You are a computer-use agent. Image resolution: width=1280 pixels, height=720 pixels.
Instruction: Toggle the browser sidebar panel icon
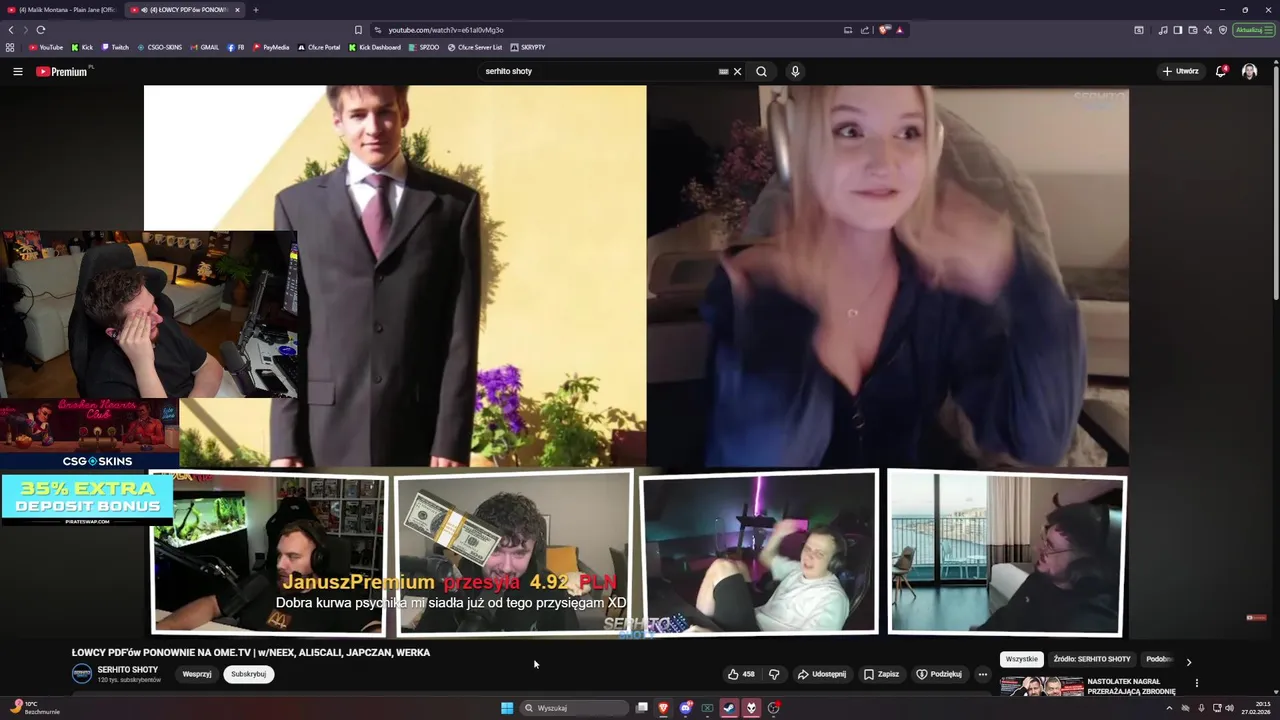[1178, 30]
